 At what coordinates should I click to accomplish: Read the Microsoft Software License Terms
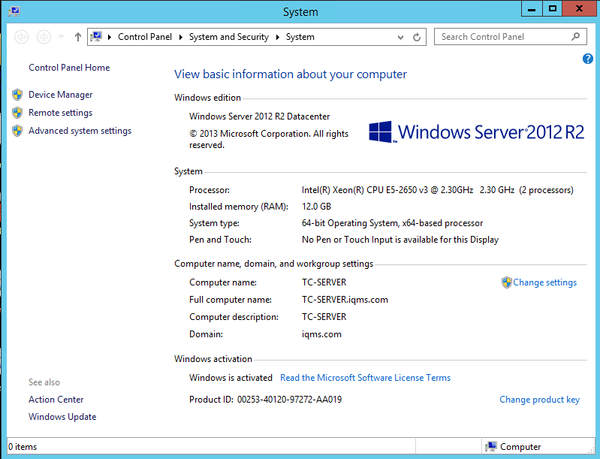coord(365,378)
